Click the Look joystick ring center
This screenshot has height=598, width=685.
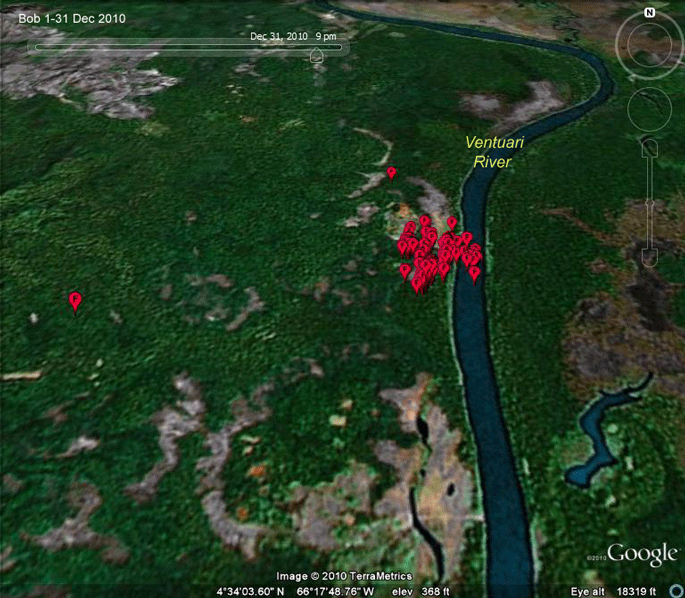click(x=649, y=44)
